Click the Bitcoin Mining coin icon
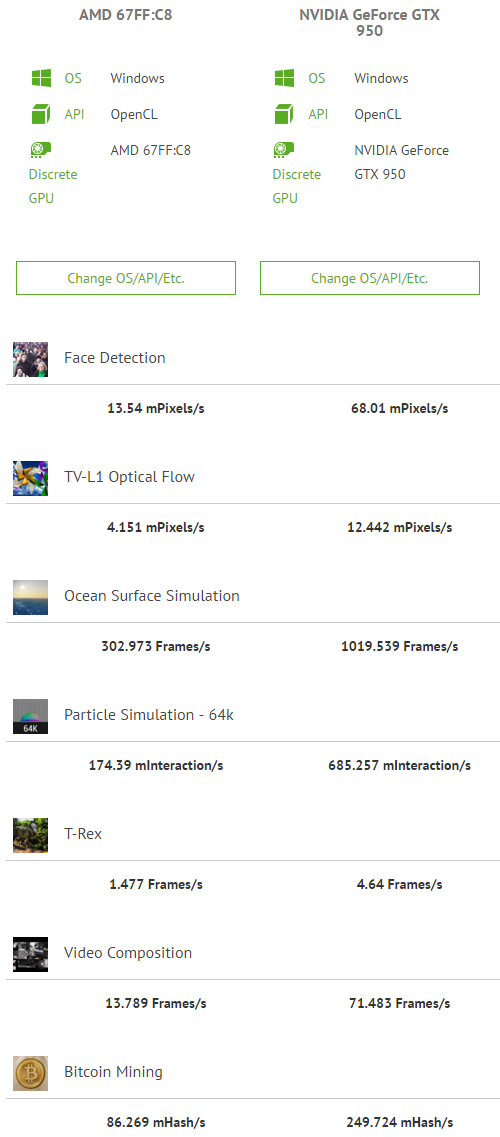 pos(30,1072)
